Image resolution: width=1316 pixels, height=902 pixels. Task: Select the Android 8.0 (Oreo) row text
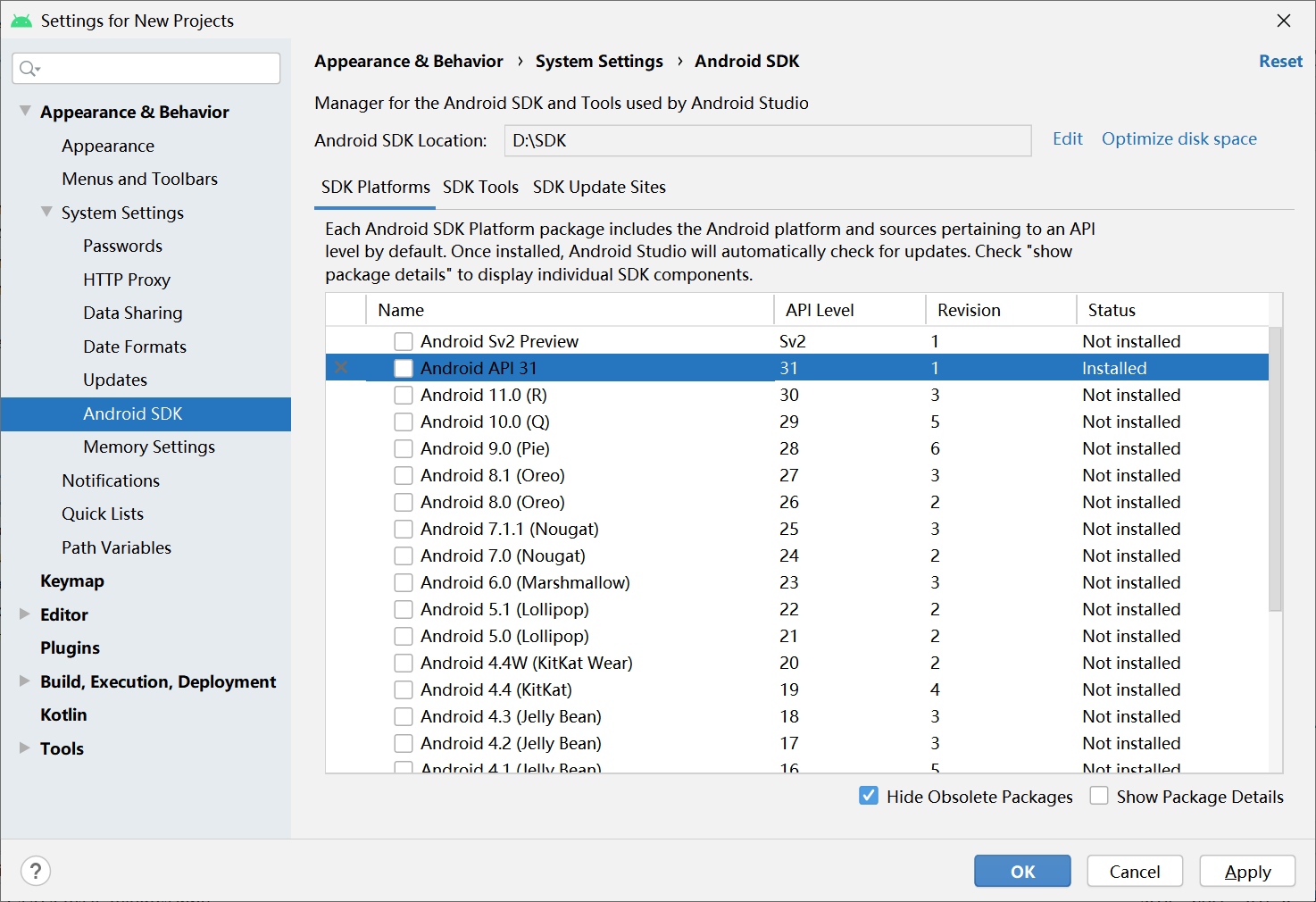point(493,502)
